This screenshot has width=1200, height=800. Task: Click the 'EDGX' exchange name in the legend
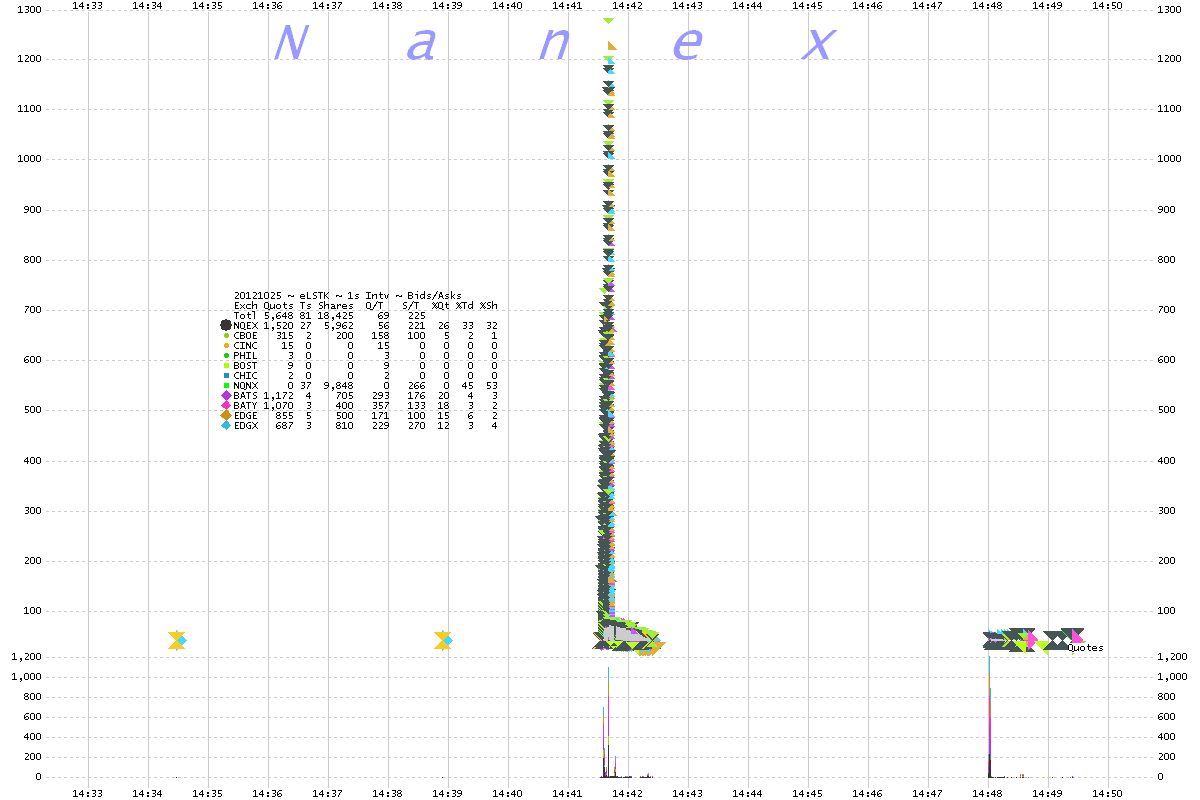[x=245, y=426]
